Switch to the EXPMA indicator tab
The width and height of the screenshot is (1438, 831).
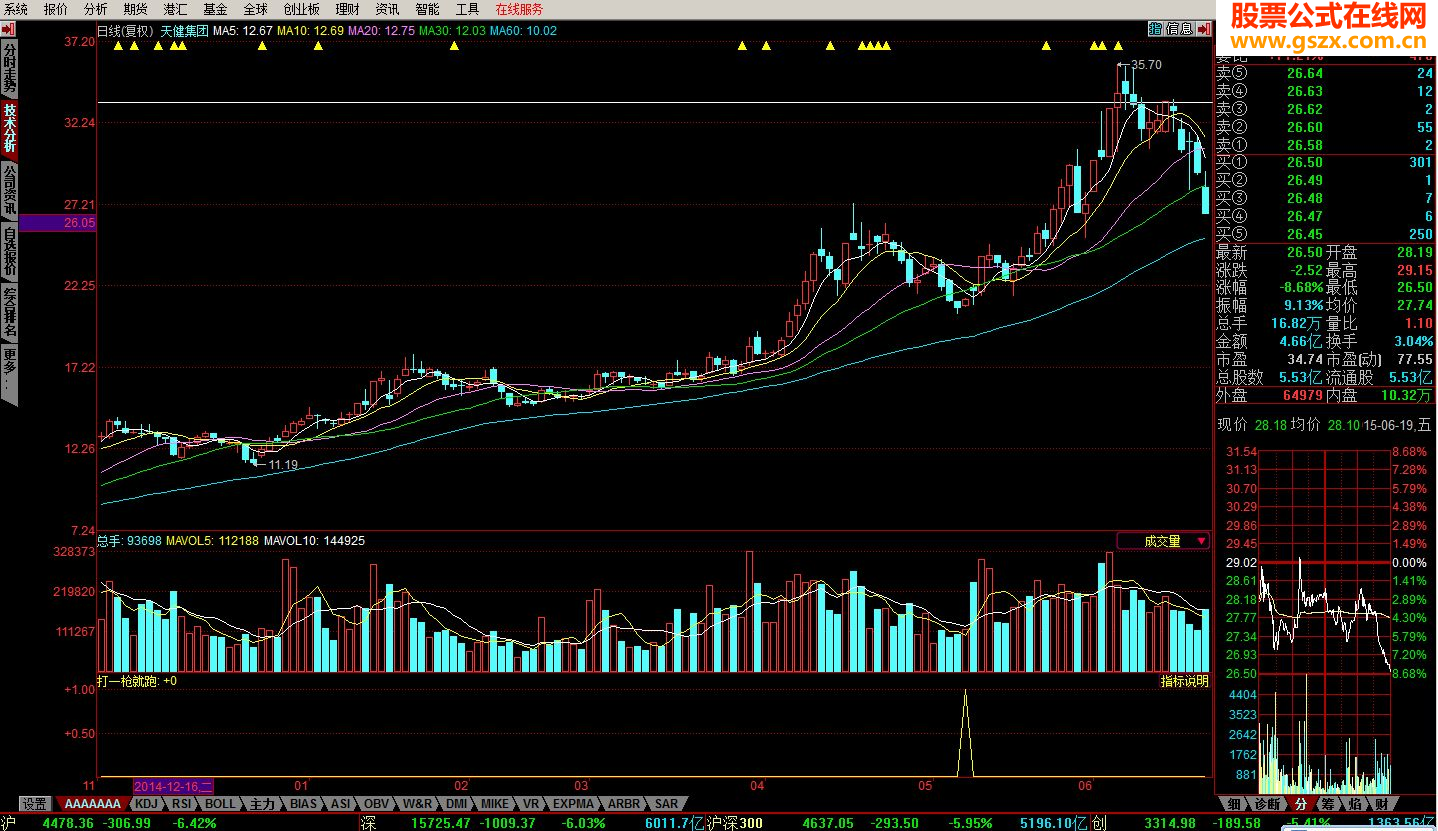tap(573, 804)
